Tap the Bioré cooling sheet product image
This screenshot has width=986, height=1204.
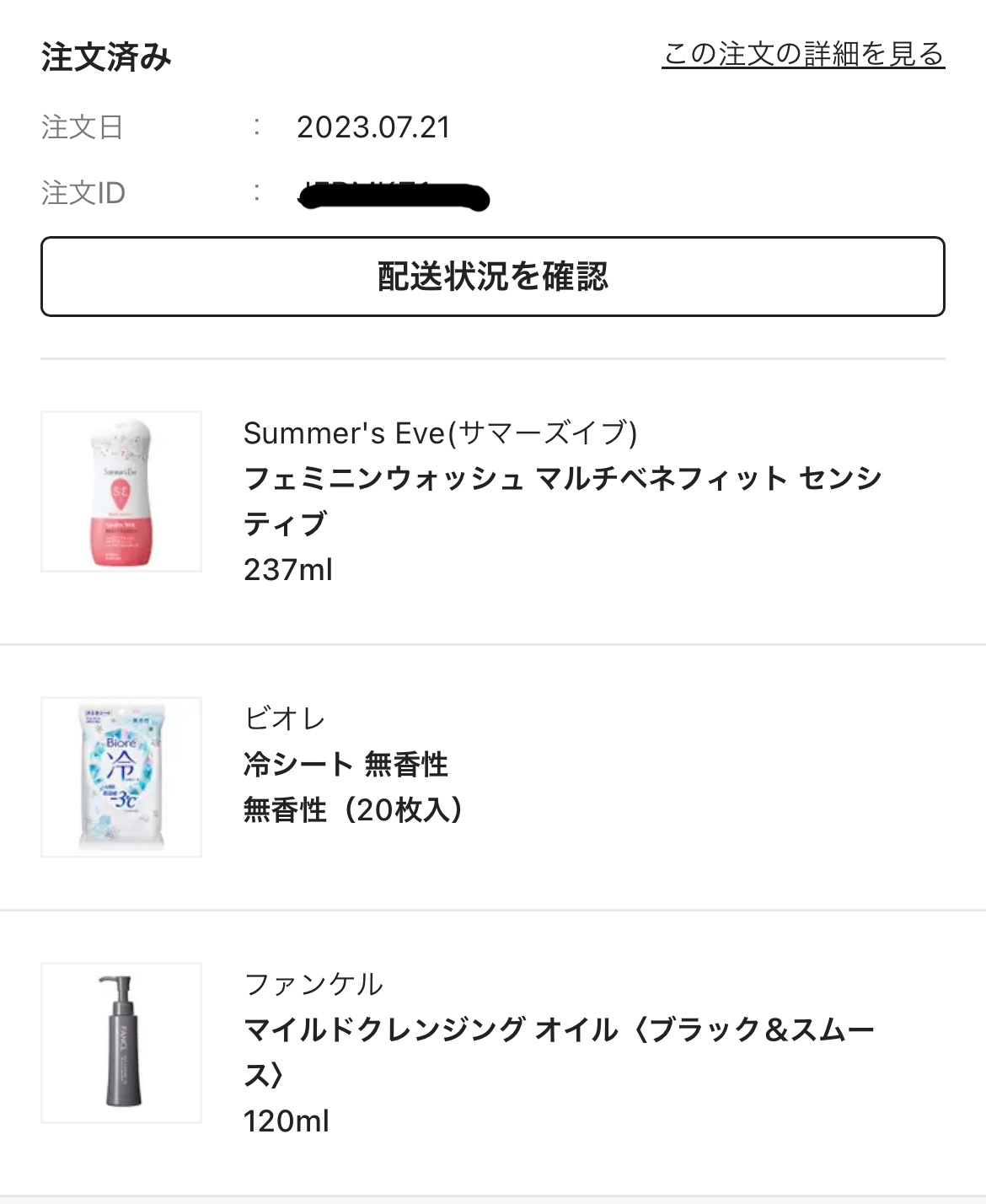point(121,777)
